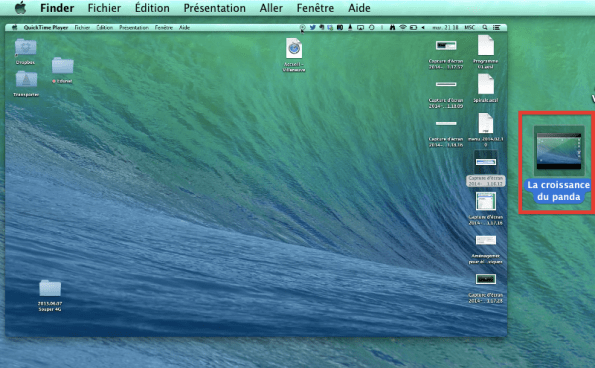
Task: Select the Capture d'écran 1.18.09 thumbnail
Action: pyautogui.click(x=446, y=84)
